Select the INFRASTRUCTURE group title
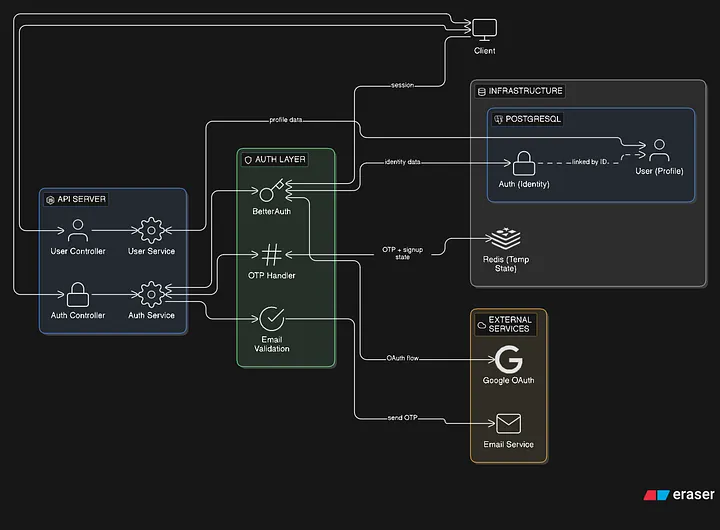720x530 pixels. click(x=525, y=91)
